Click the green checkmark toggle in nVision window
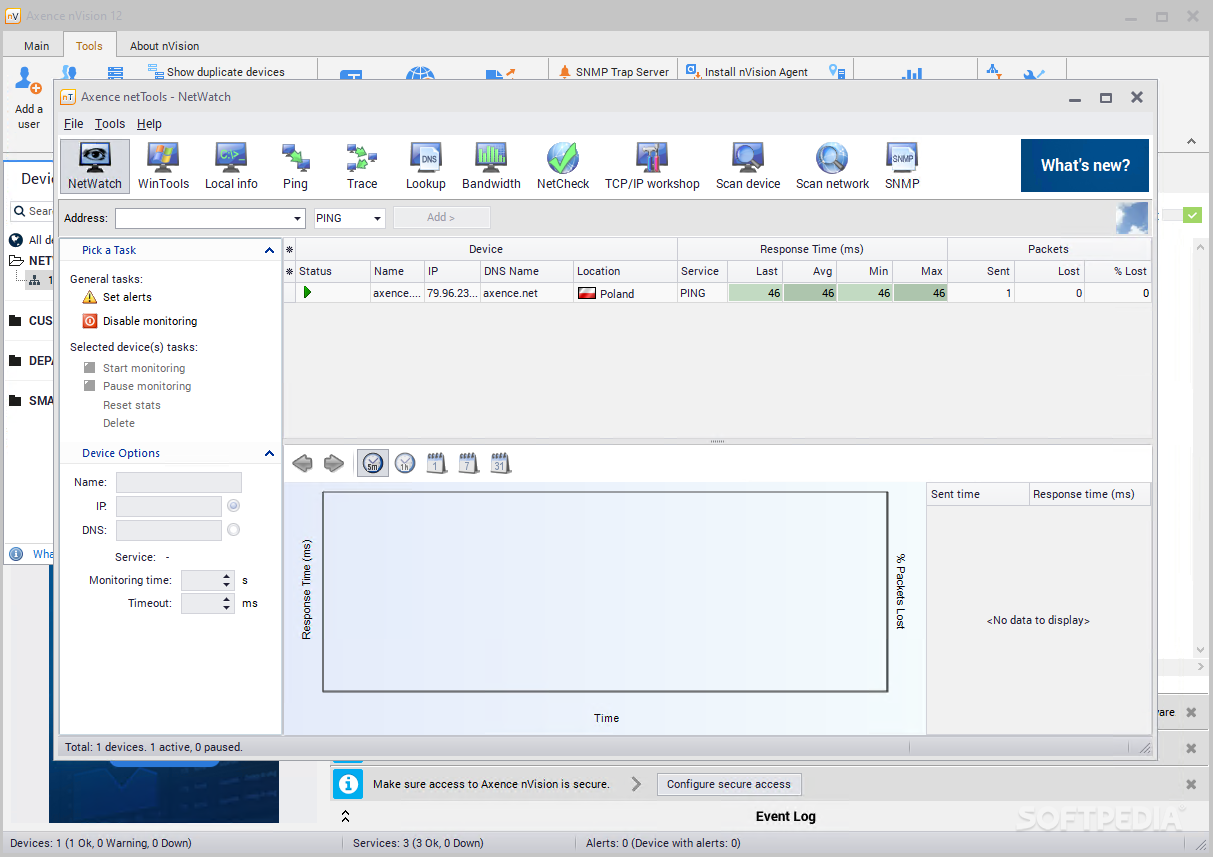Image resolution: width=1213 pixels, height=857 pixels. (1192, 215)
